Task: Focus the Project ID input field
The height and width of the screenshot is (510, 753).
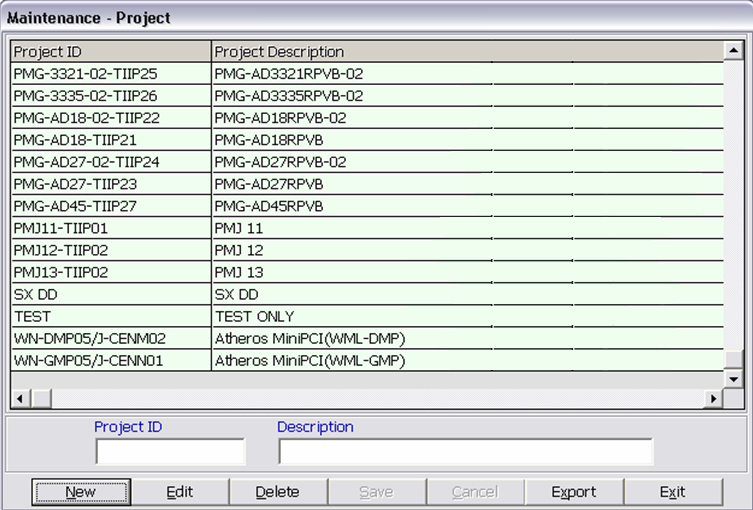Action: coord(170,451)
